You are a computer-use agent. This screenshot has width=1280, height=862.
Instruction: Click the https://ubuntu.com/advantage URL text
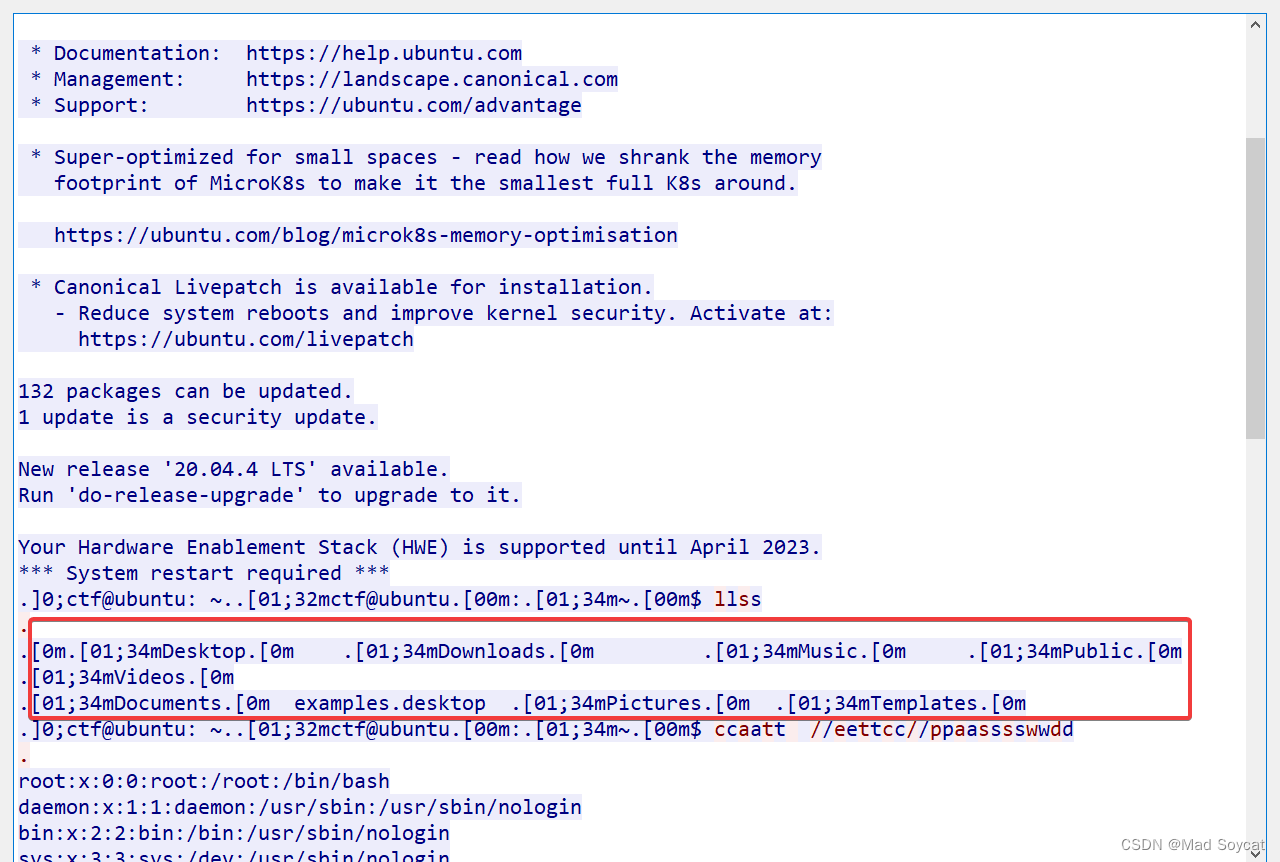[x=414, y=105]
